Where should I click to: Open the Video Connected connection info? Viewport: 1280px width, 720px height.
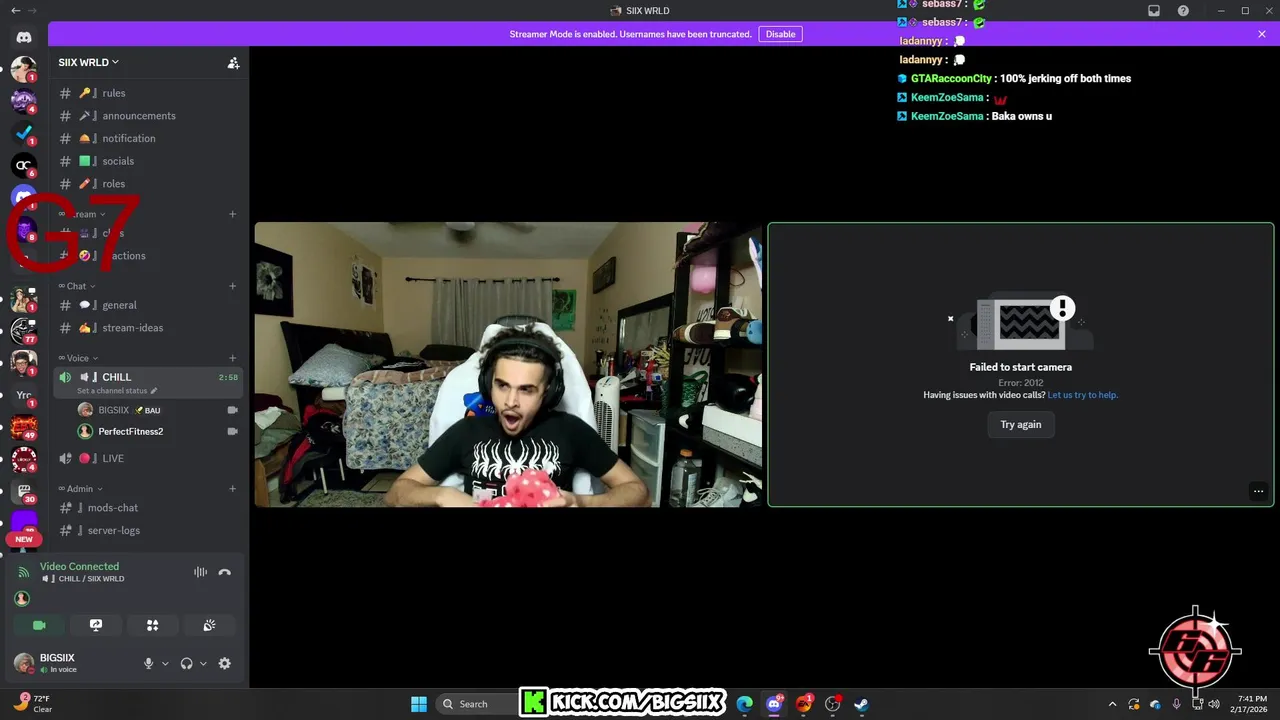click(x=79, y=567)
